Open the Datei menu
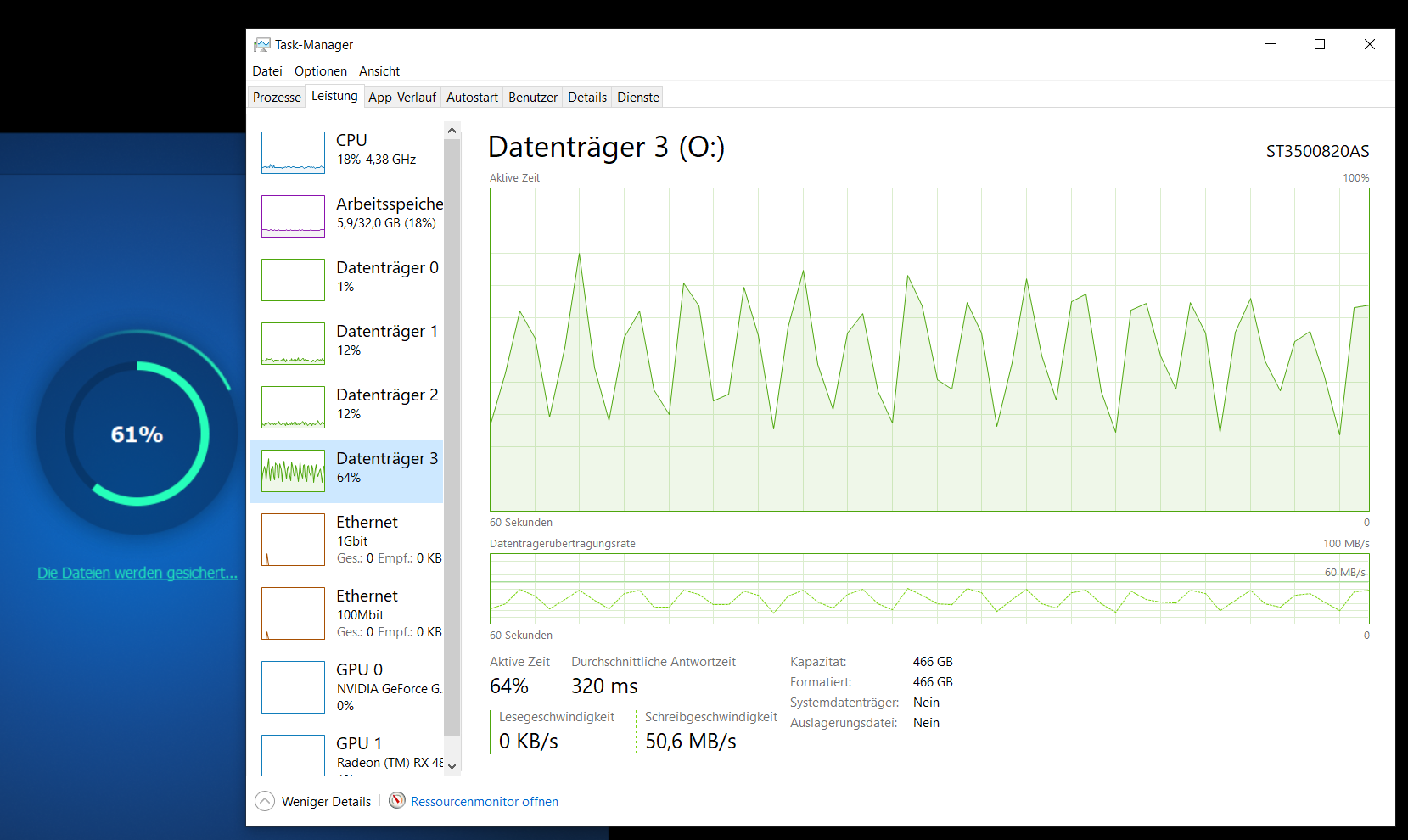Viewport: 1408px width, 840px height. (267, 71)
